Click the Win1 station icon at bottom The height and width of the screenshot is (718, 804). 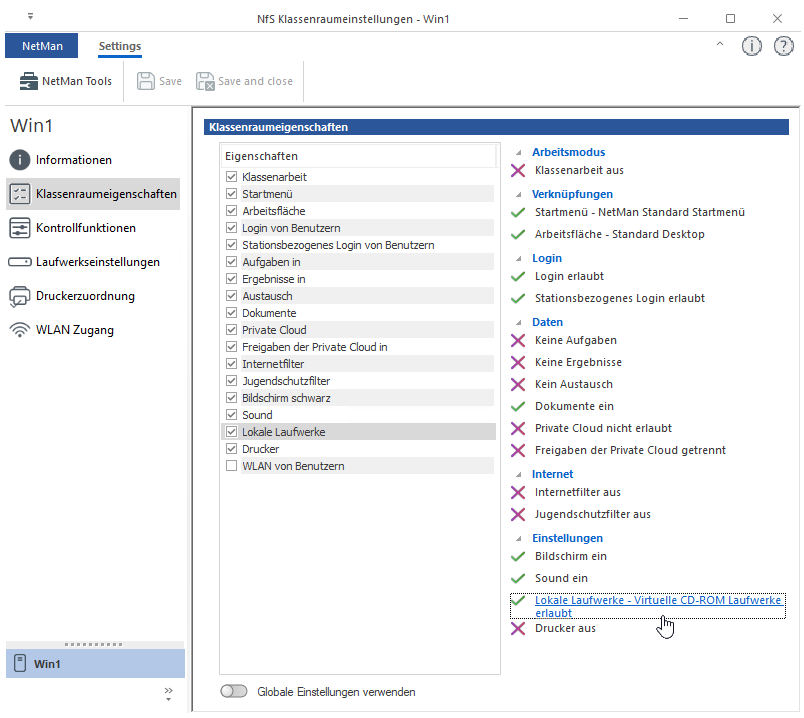click(20, 663)
